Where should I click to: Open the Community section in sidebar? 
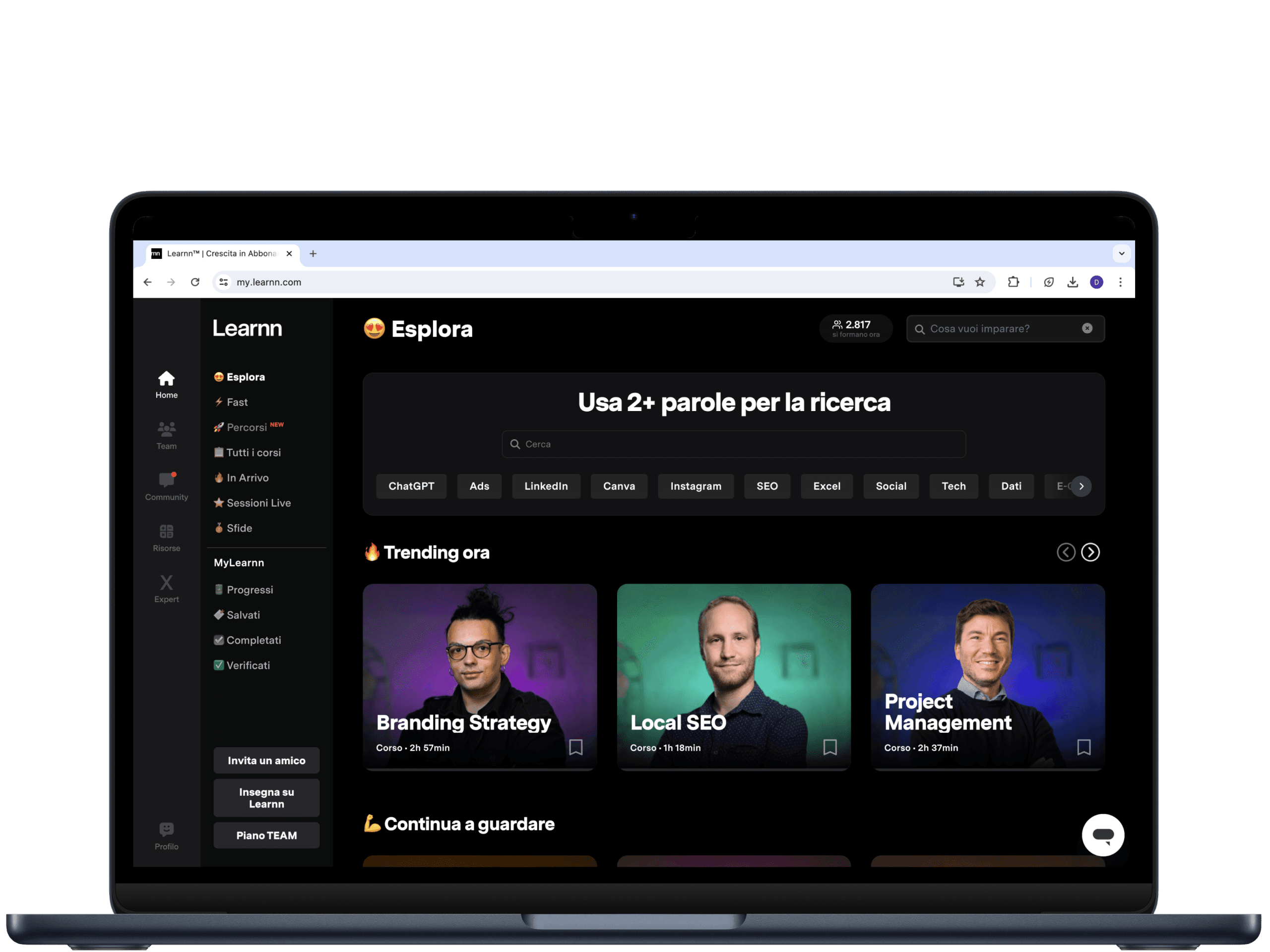pos(167,486)
